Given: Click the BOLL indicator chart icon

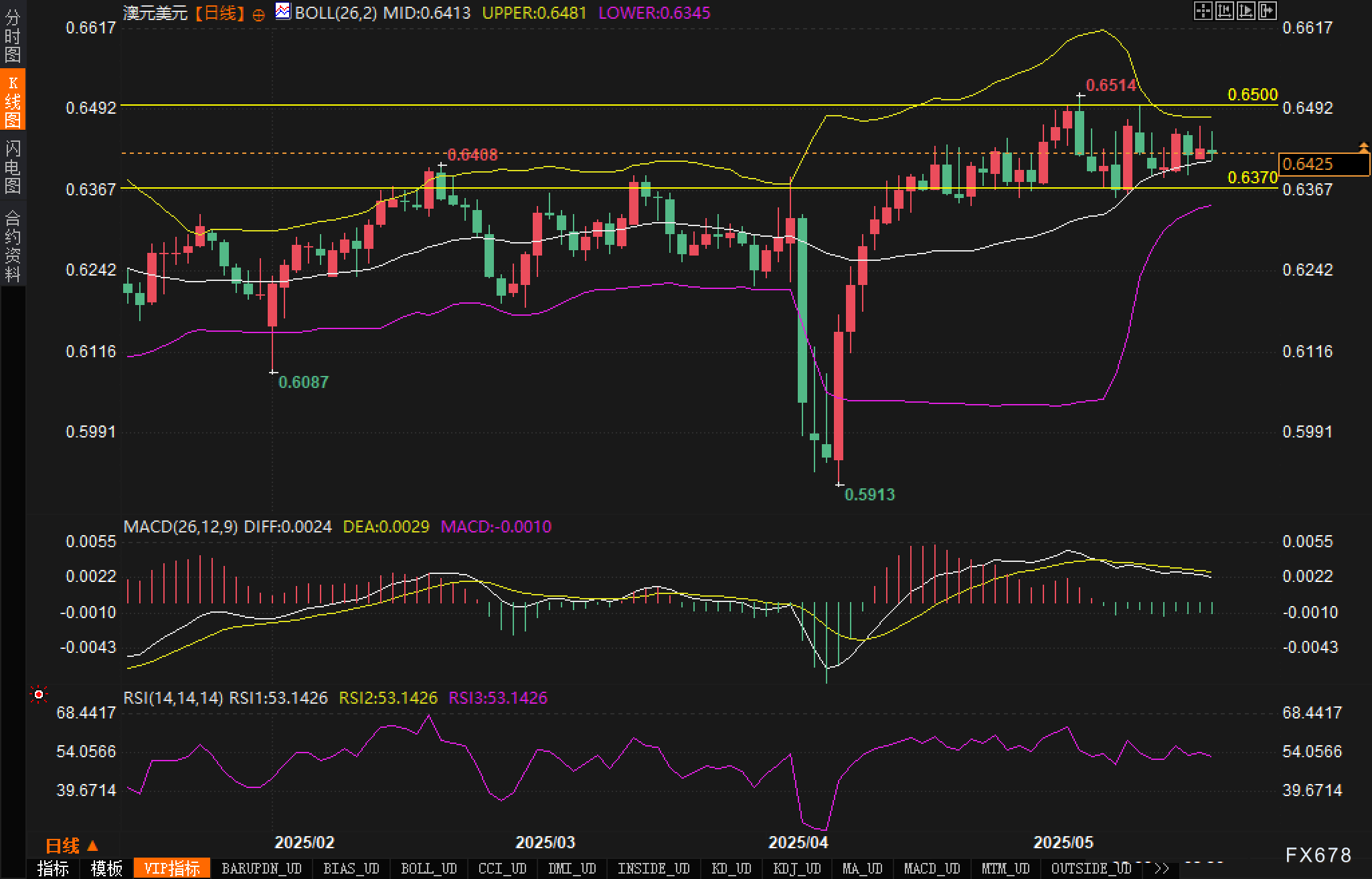Looking at the screenshot, I should pyautogui.click(x=283, y=11).
